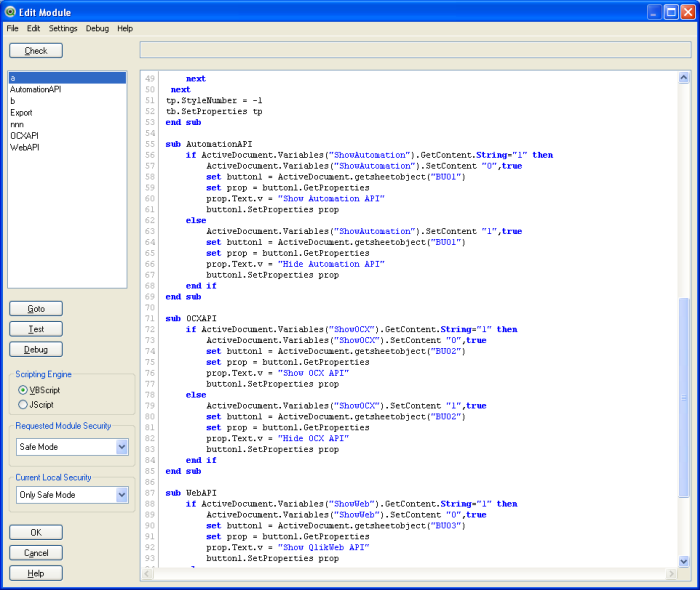Open the Settings menu
700x590 pixels.
[63, 28]
